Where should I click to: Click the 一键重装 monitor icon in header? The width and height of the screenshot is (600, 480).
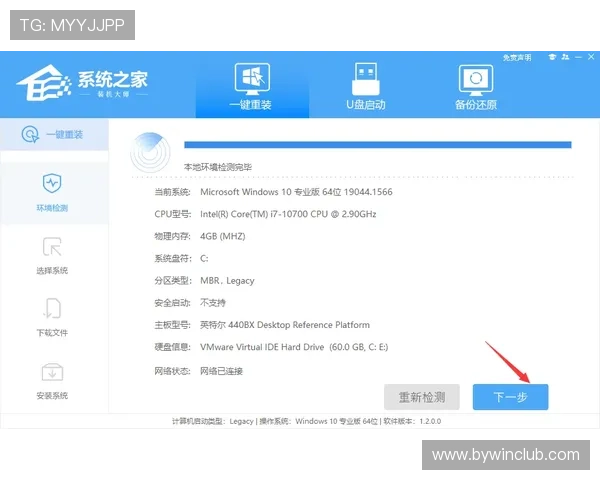[252, 79]
